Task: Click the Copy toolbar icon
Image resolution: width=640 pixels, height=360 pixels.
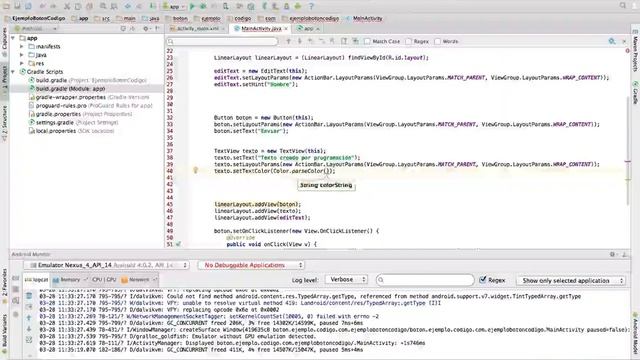Action: pos(78,6)
